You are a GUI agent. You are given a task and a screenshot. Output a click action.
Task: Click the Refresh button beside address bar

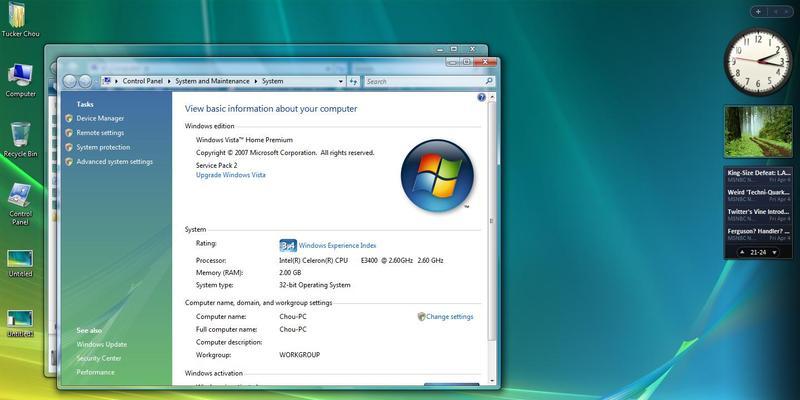click(x=354, y=81)
